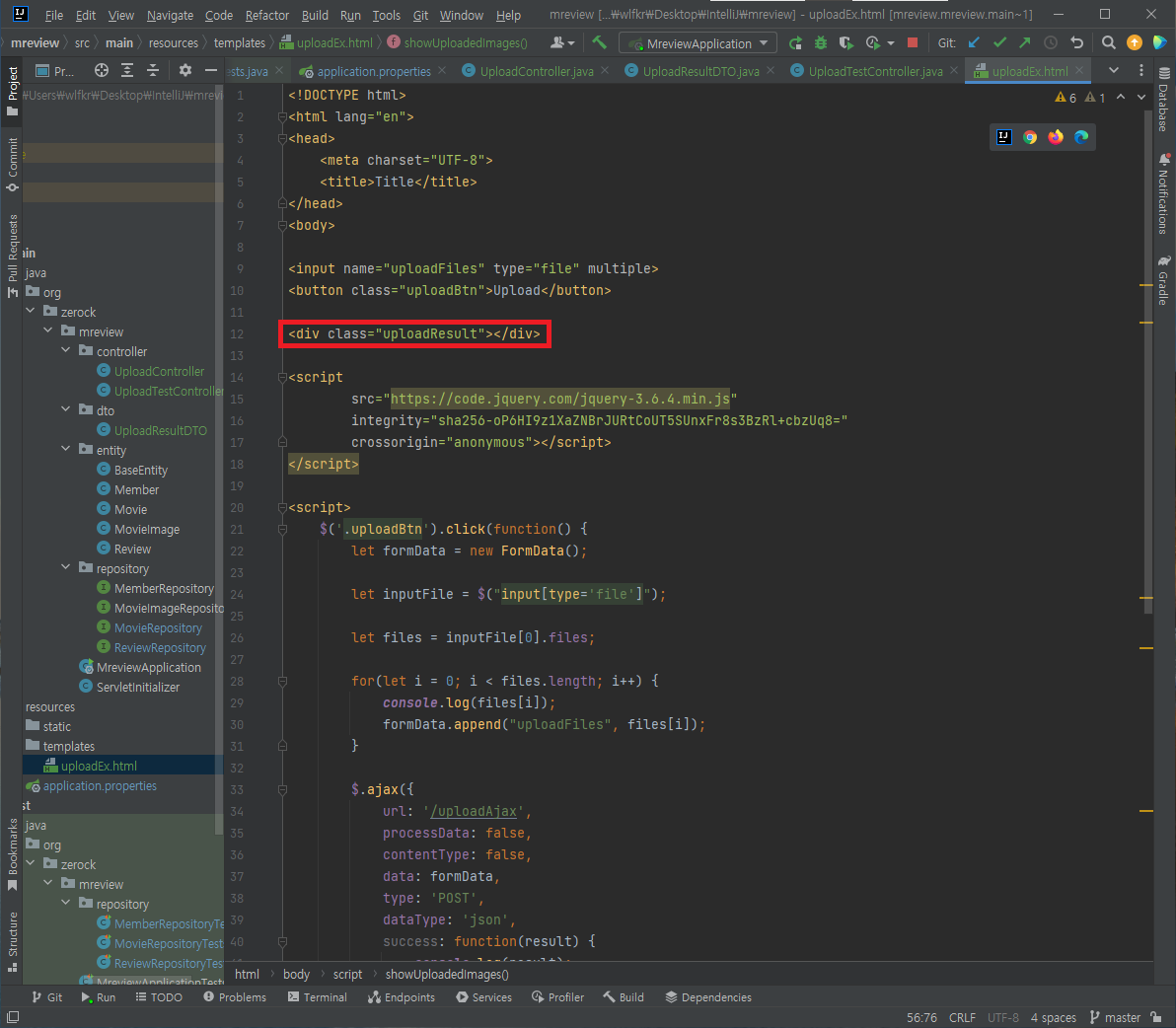This screenshot has width=1176, height=1028.
Task: Switch to the application.properties tab
Action: coord(373,71)
